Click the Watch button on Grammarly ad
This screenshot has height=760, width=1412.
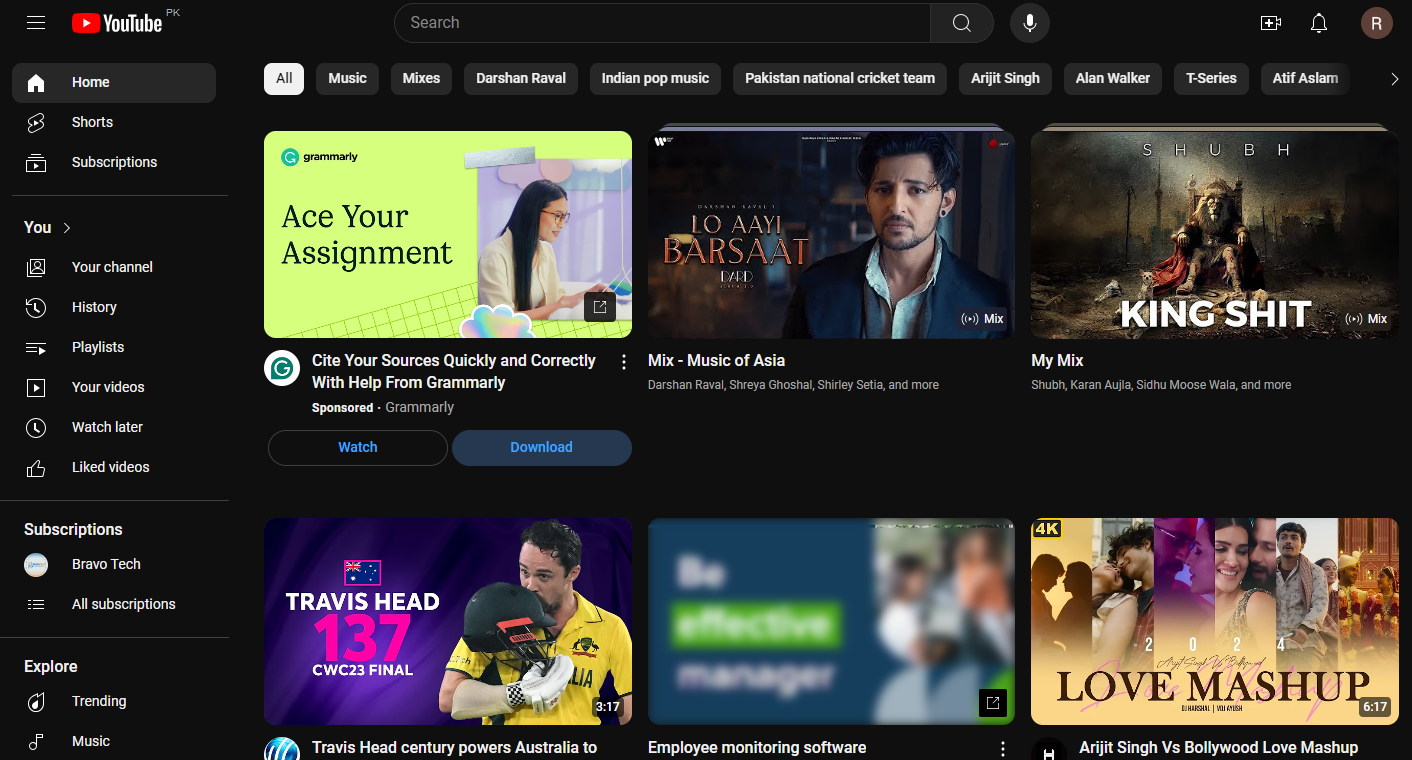[x=358, y=448]
